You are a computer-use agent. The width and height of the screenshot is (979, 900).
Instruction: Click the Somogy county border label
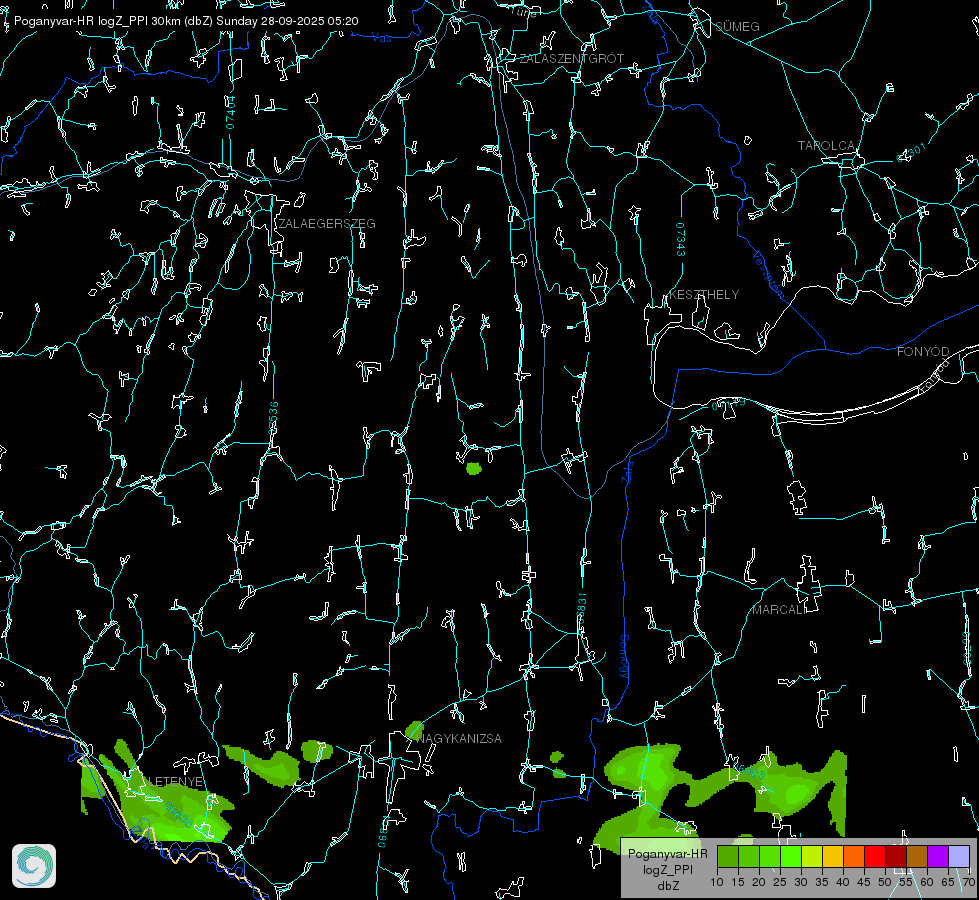(624, 657)
